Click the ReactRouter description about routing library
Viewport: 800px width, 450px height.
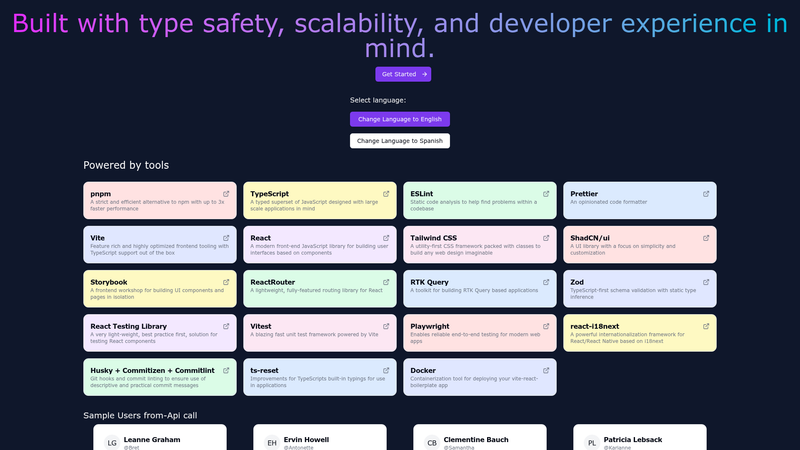[316, 290]
